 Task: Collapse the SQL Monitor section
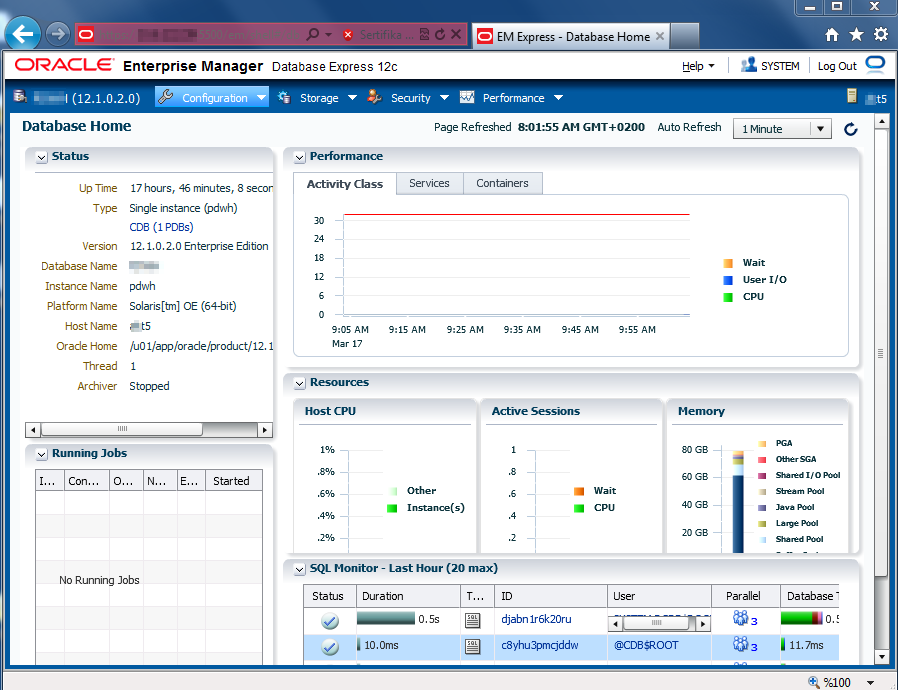299,569
